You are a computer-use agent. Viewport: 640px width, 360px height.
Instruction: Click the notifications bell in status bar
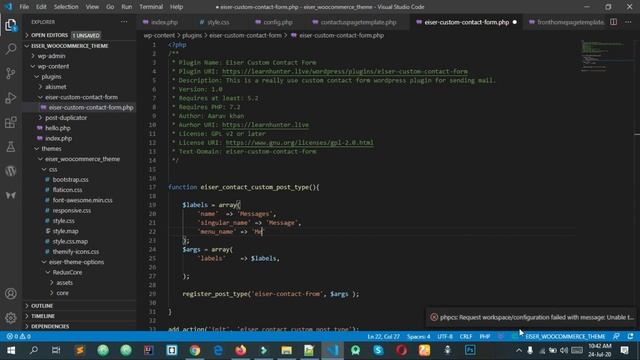coord(631,336)
